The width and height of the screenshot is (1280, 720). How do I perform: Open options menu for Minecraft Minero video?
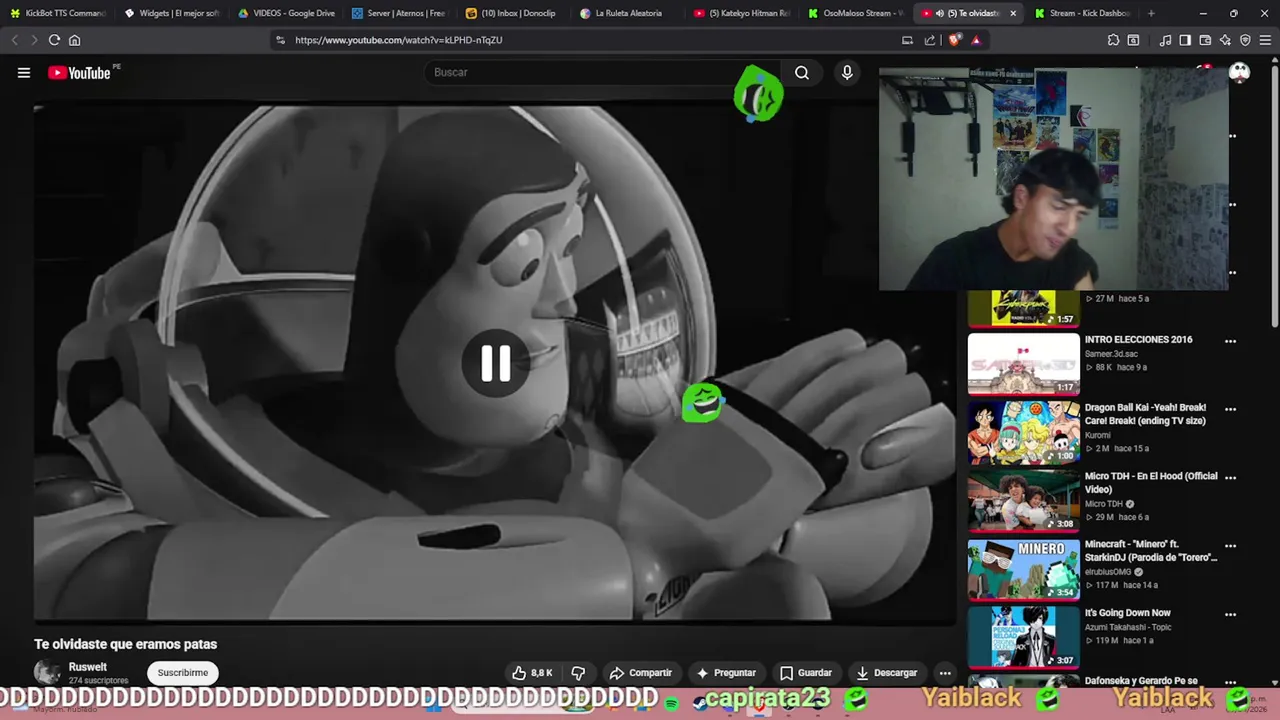tap(1231, 546)
